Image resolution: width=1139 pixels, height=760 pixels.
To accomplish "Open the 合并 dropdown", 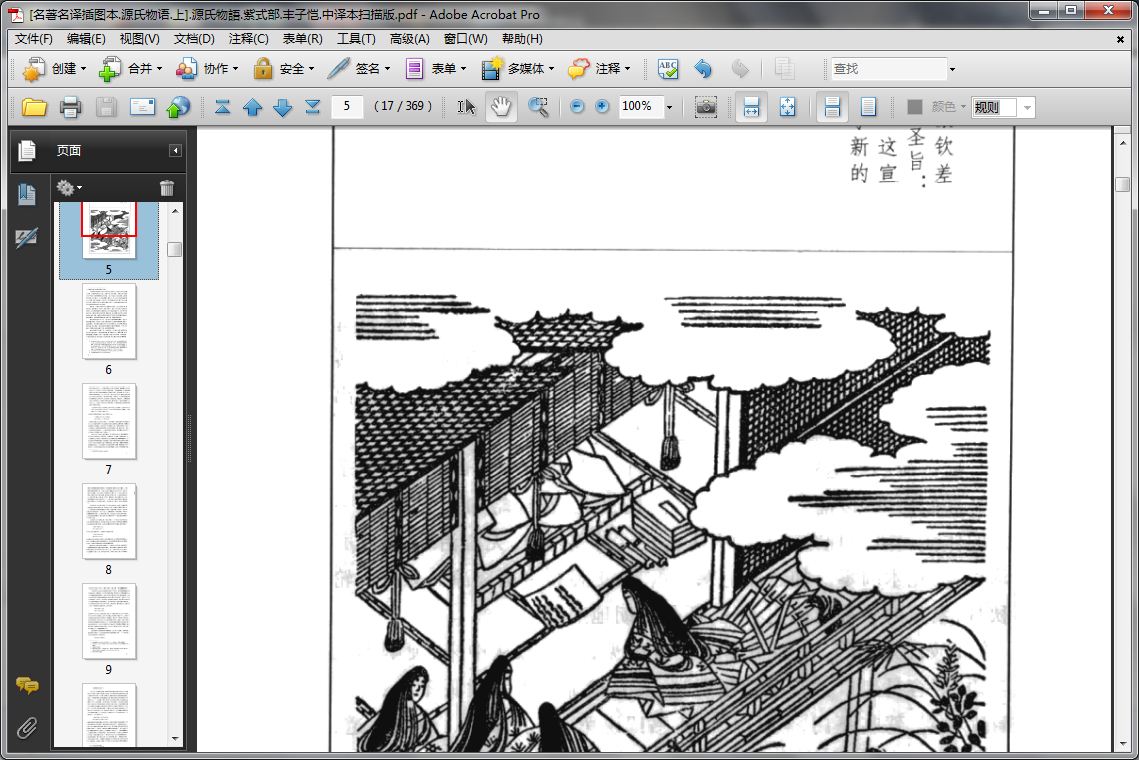I will coord(131,69).
